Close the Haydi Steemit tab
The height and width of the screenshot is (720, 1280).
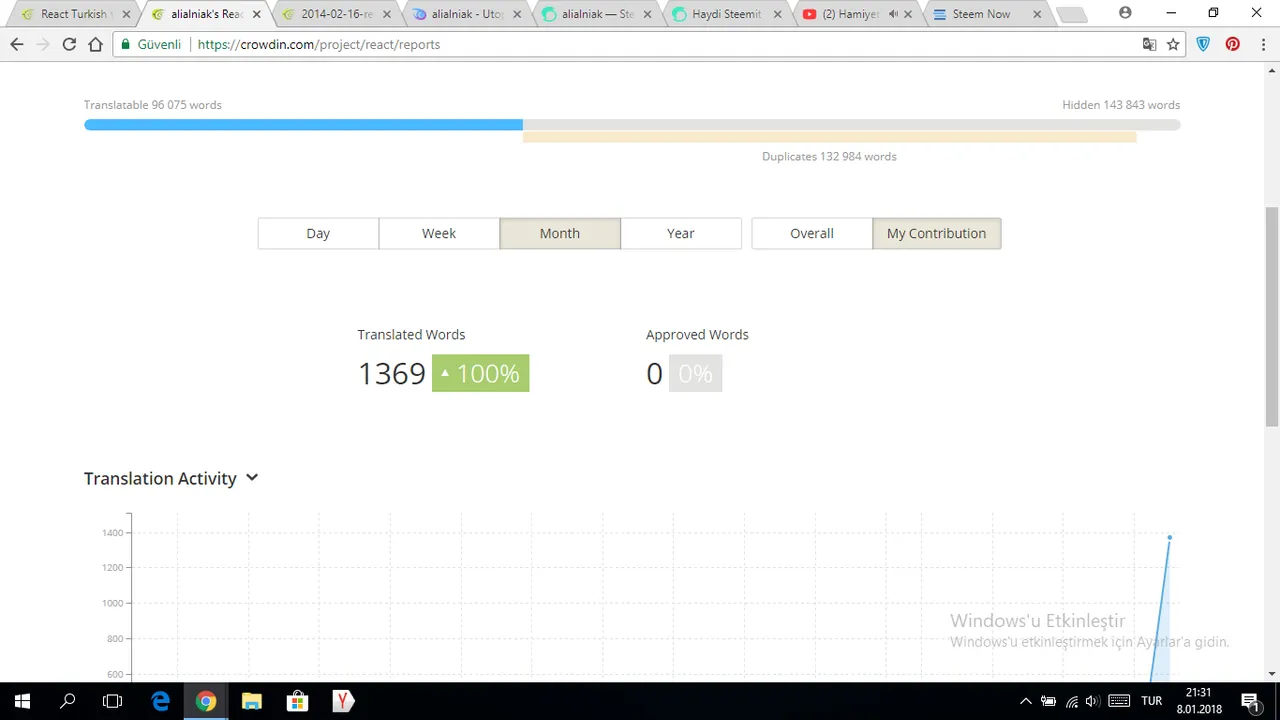[778, 14]
